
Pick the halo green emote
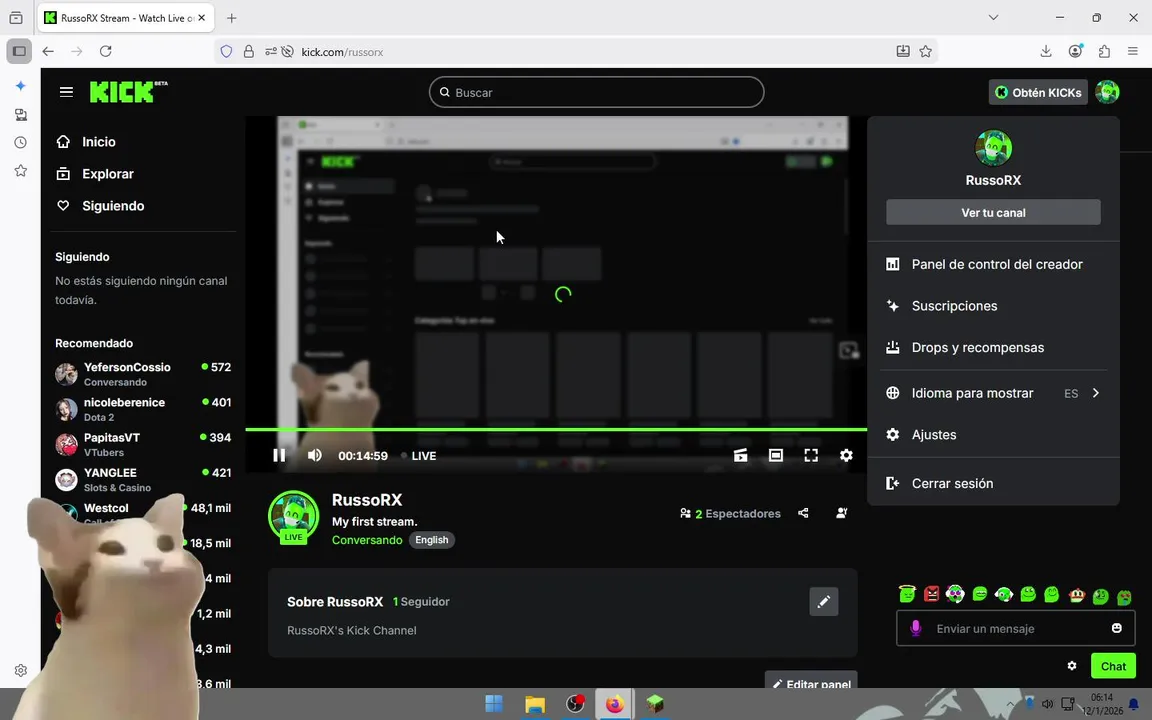(907, 594)
